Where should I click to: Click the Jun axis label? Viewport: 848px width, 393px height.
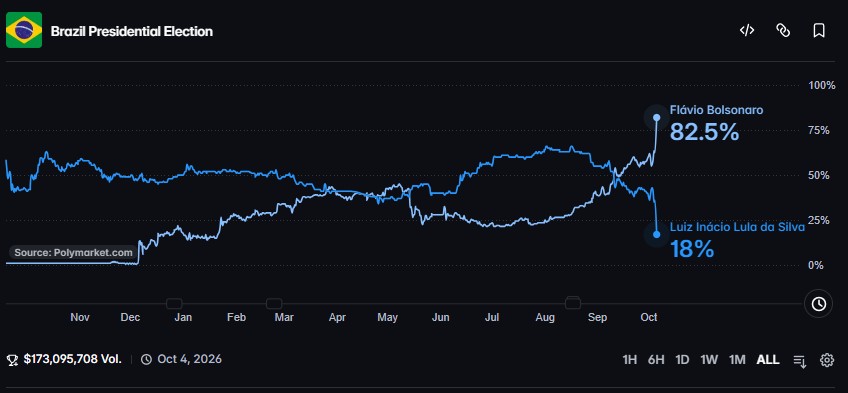pyautogui.click(x=441, y=318)
